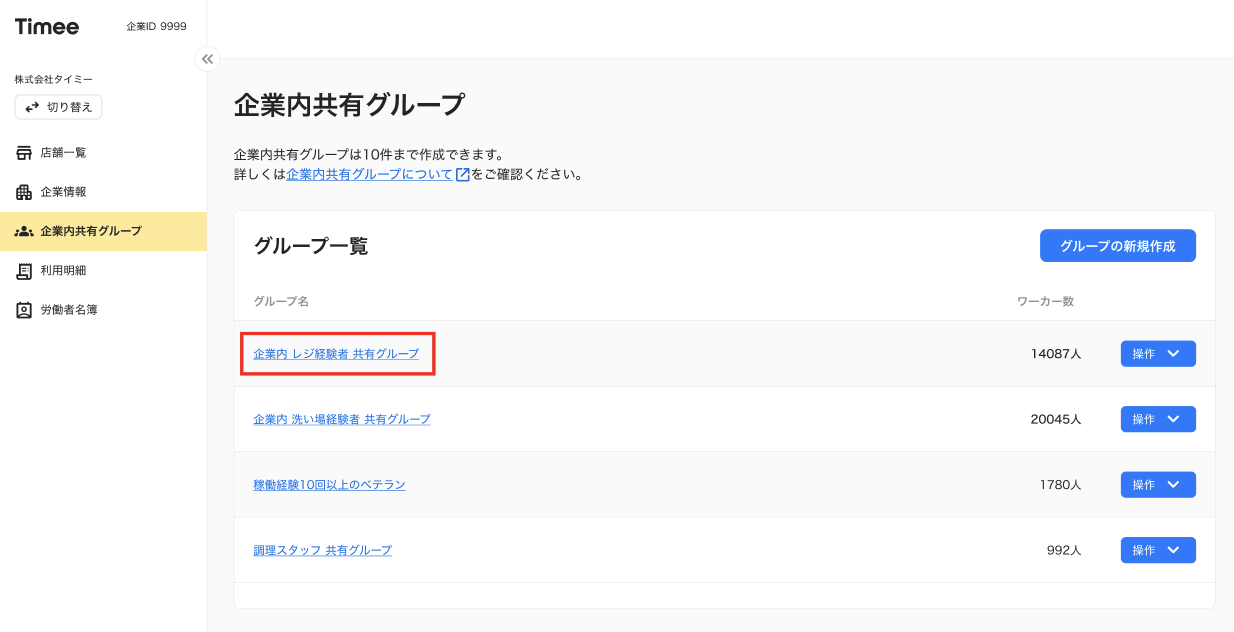Open the 企業内共有グループについて help link
1234x632 pixels.
pos(369,174)
